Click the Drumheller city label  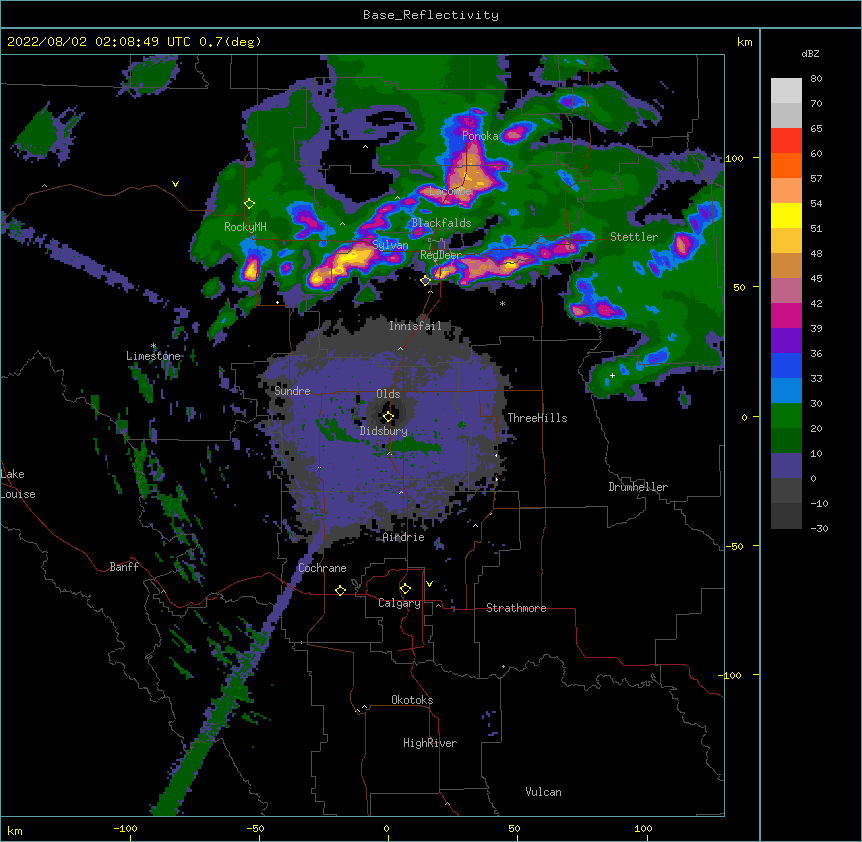click(x=638, y=487)
